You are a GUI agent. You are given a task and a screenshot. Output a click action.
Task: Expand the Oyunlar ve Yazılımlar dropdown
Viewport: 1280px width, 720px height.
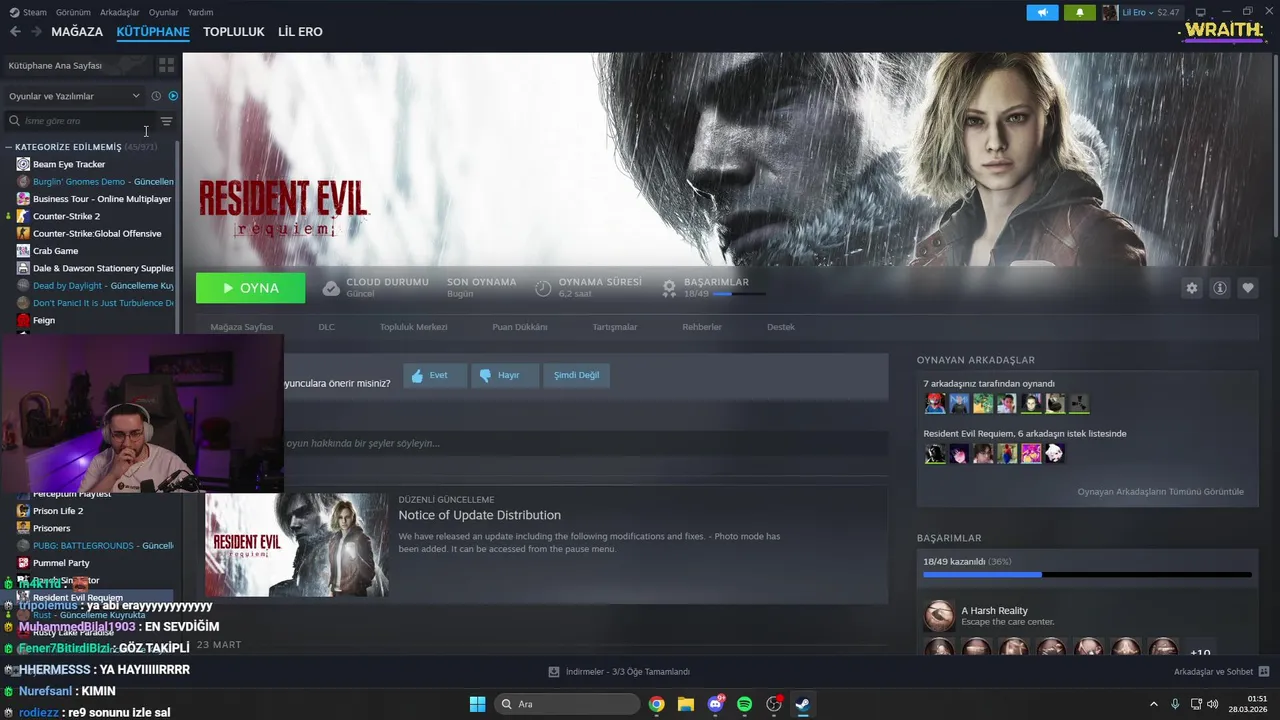click(x=74, y=96)
